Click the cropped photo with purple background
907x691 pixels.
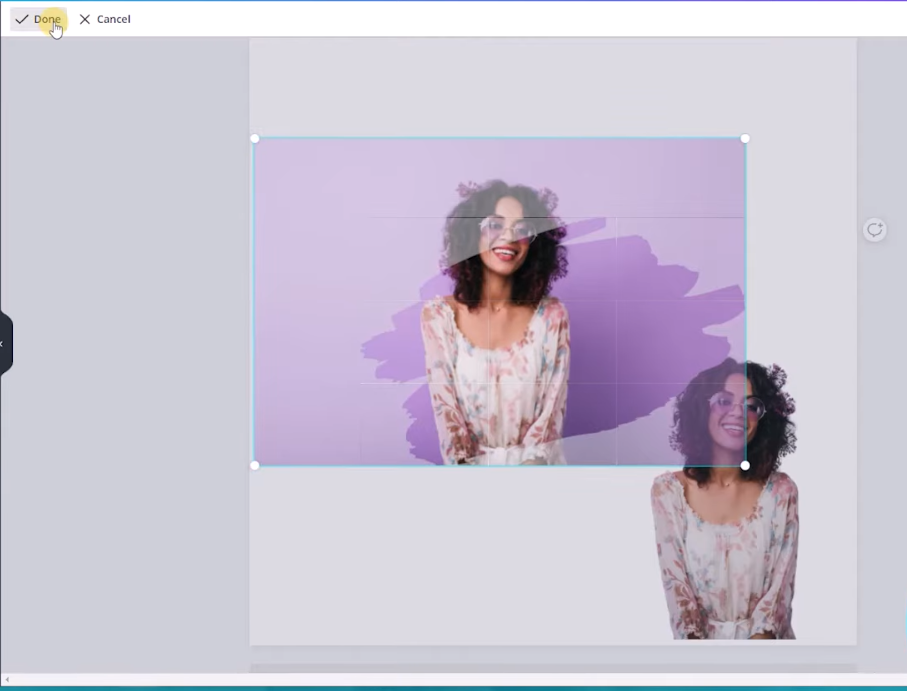pyautogui.click(x=500, y=302)
